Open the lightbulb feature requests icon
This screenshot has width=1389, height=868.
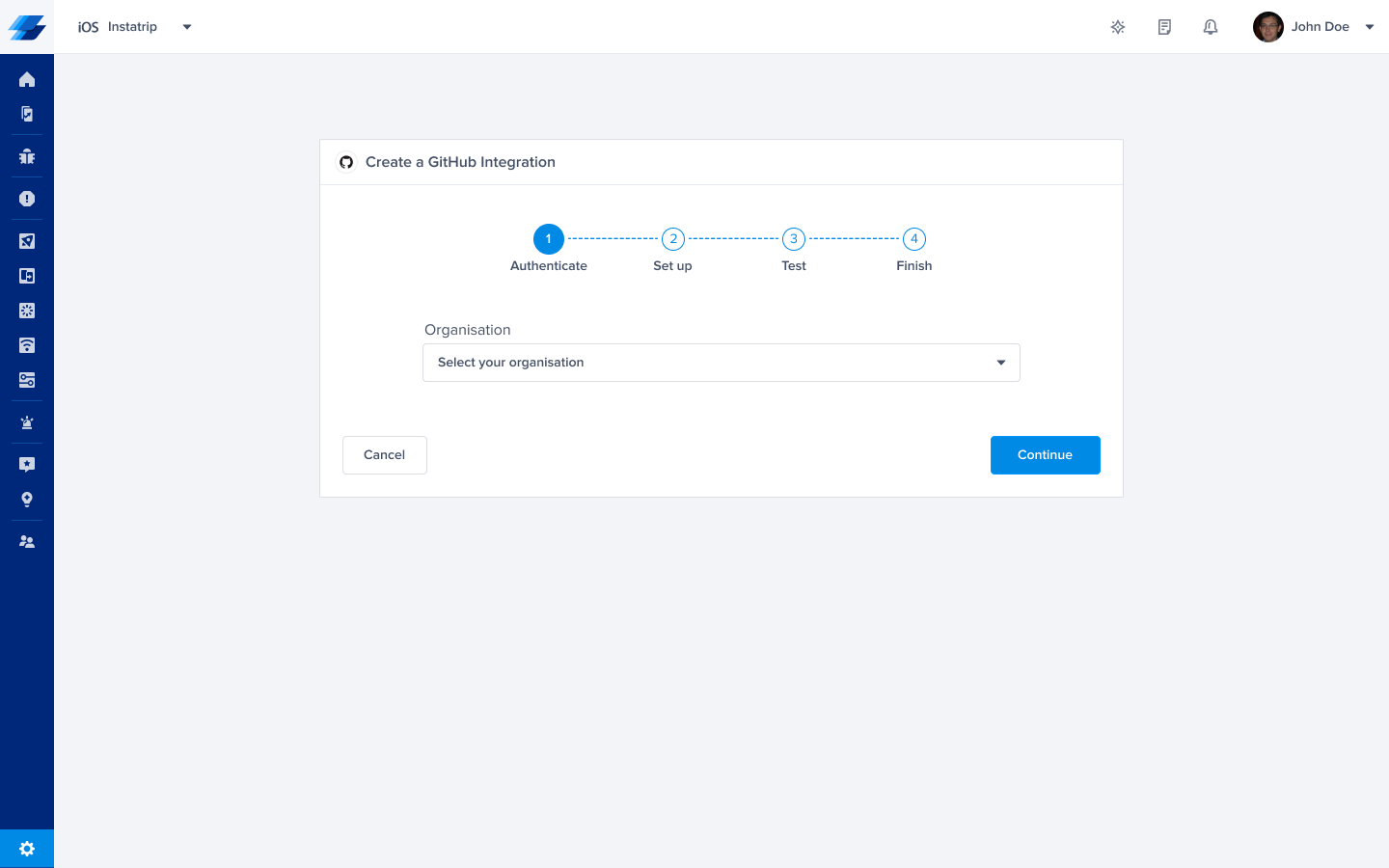pyautogui.click(x=27, y=500)
